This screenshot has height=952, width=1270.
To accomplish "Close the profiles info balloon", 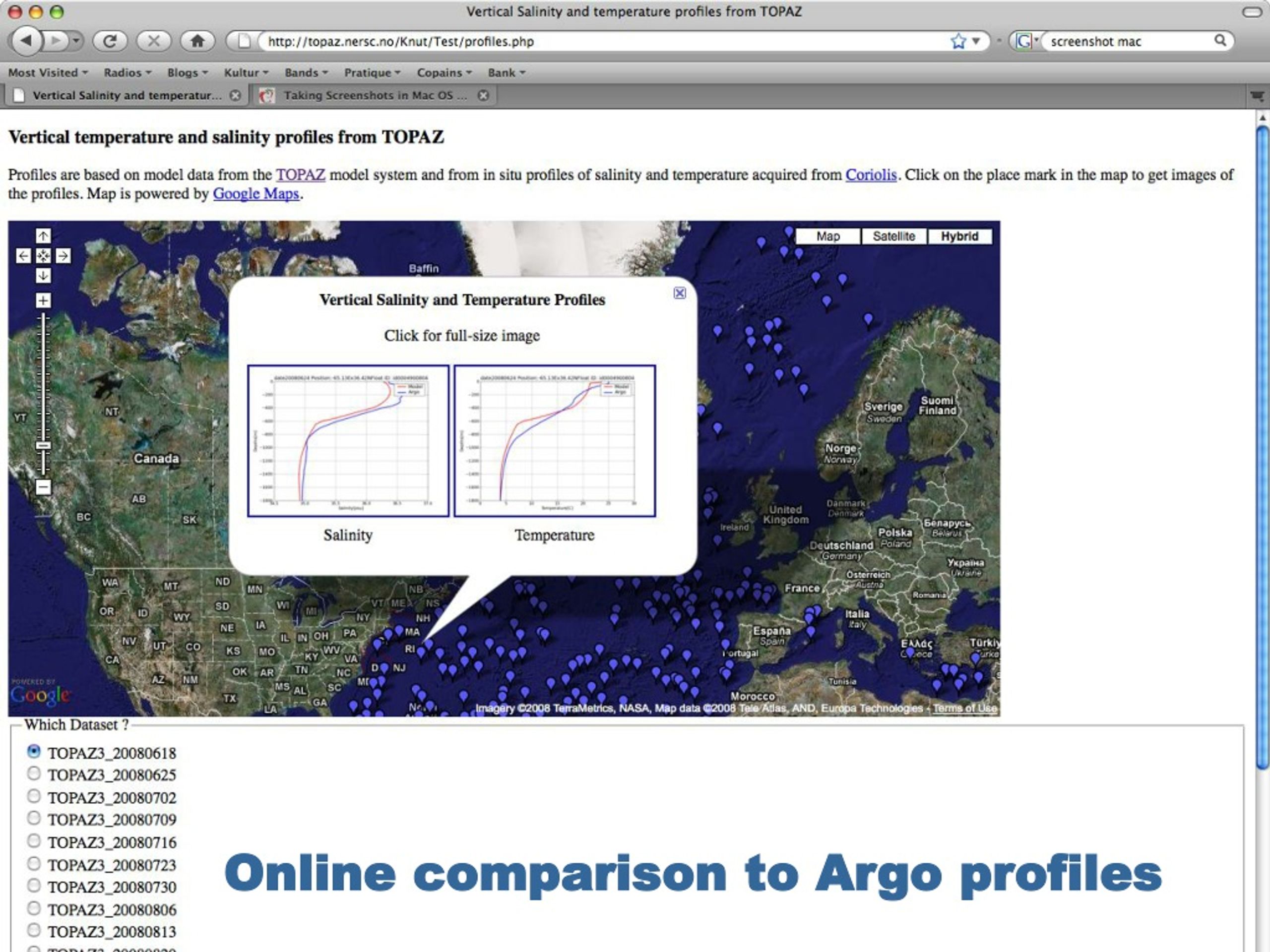I will (679, 293).
